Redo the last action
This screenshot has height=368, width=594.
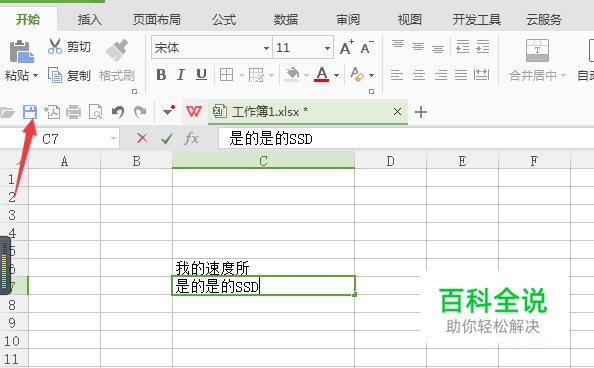coord(140,112)
